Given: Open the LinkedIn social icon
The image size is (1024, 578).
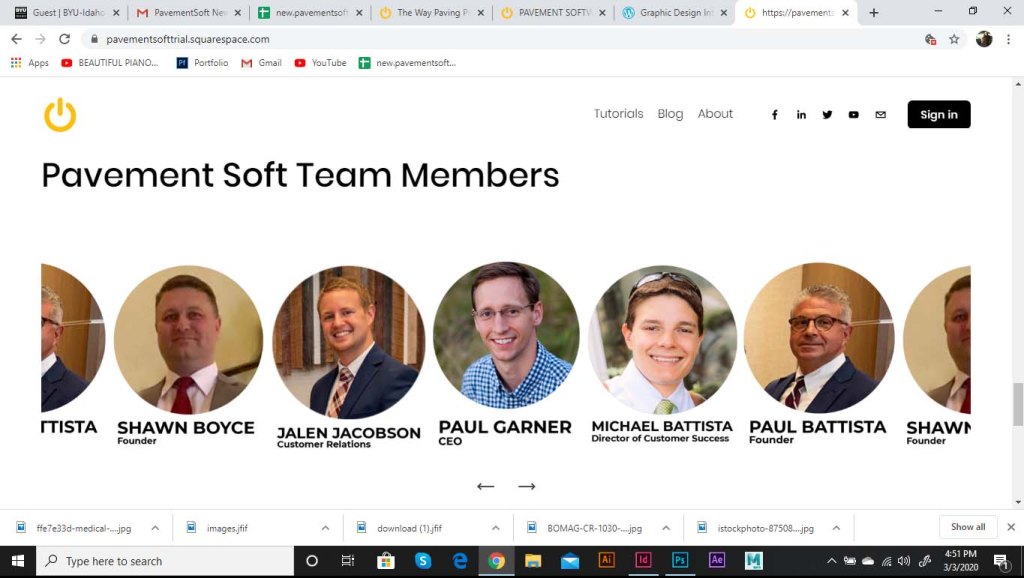Looking at the screenshot, I should point(801,115).
